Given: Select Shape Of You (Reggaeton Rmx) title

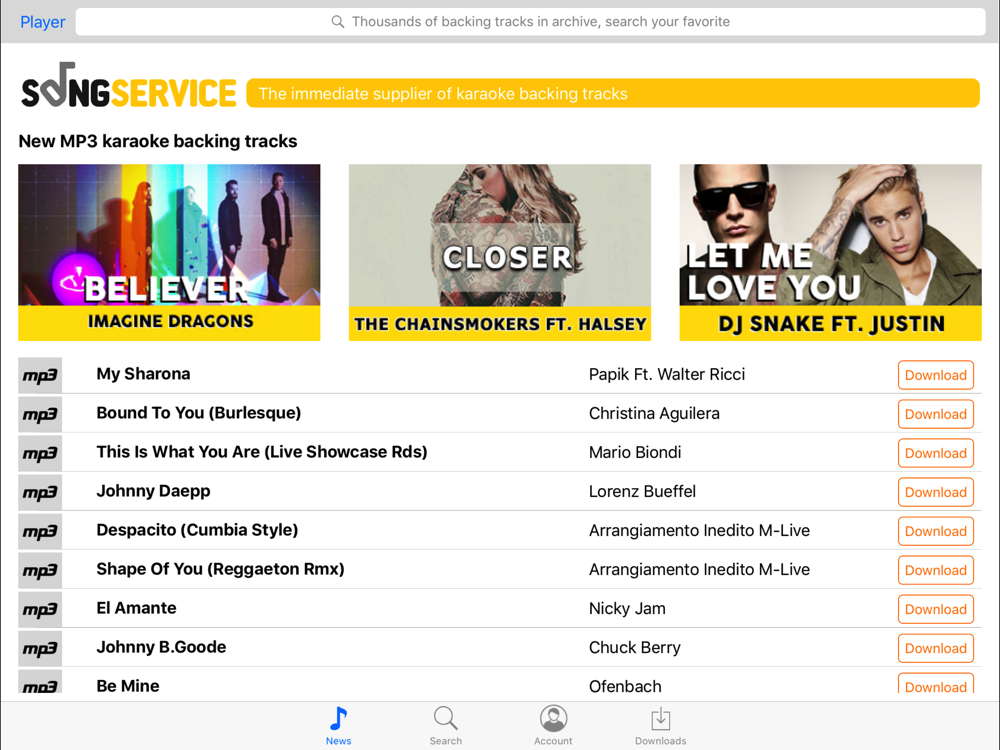Looking at the screenshot, I should click(x=220, y=569).
